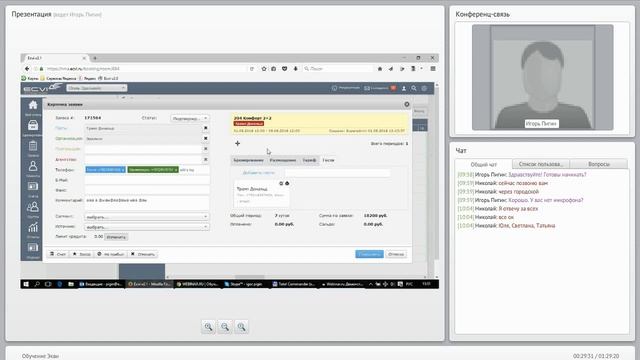Screen dimensions: 640x360
Task: Switch to Skype in the taskbar
Action: [x=244, y=284]
